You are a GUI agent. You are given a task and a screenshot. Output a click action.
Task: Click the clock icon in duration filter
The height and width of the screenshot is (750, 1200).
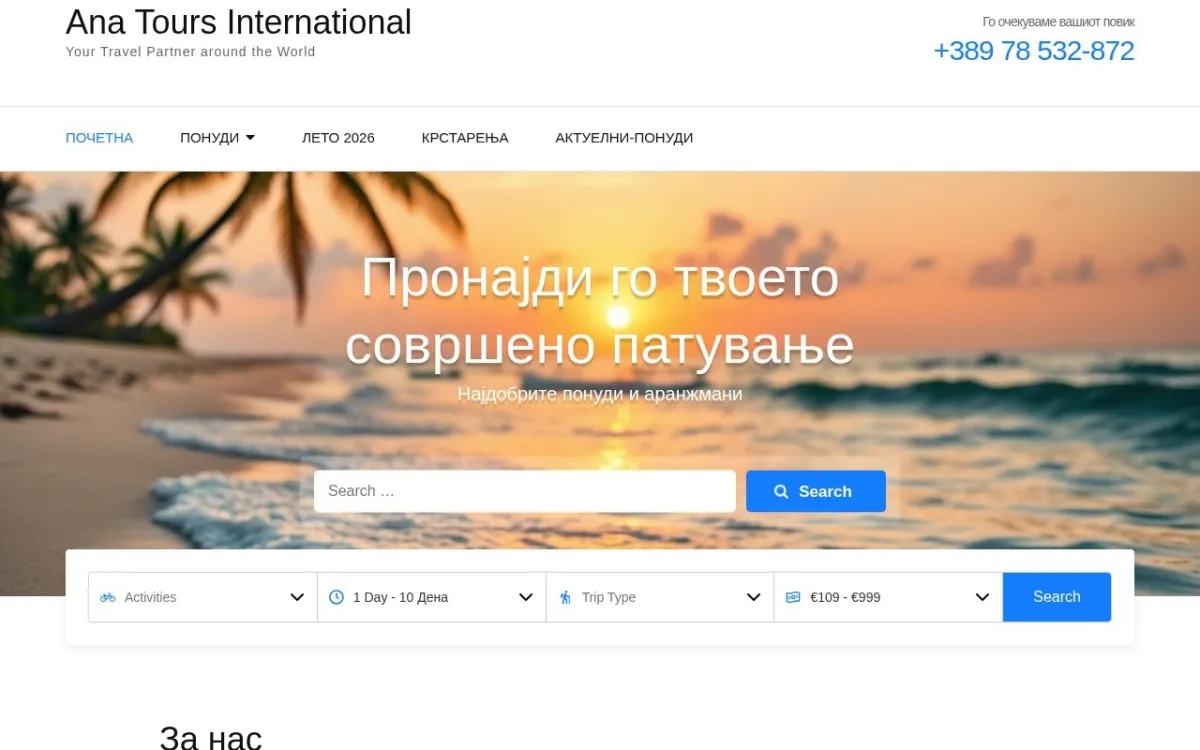pyautogui.click(x=336, y=597)
